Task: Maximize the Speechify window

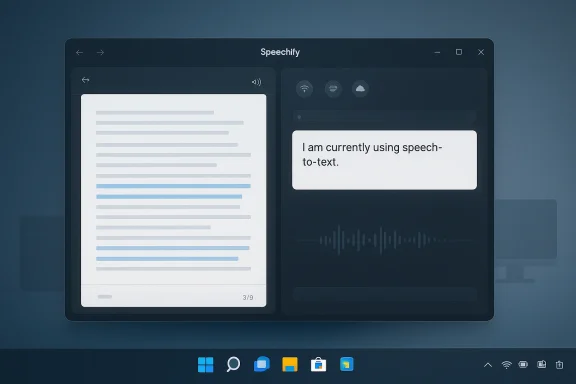Action: click(459, 52)
